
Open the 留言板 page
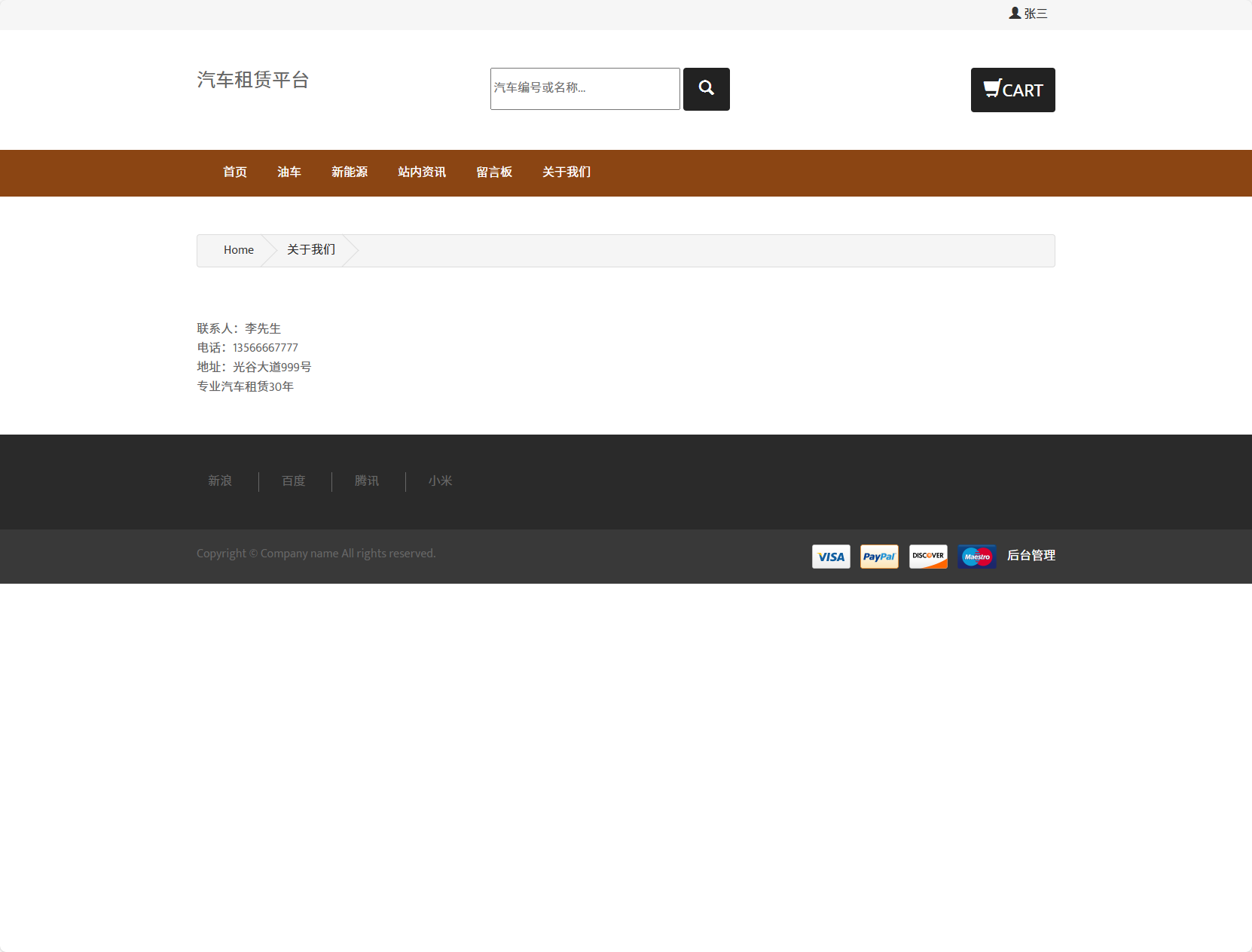click(494, 172)
